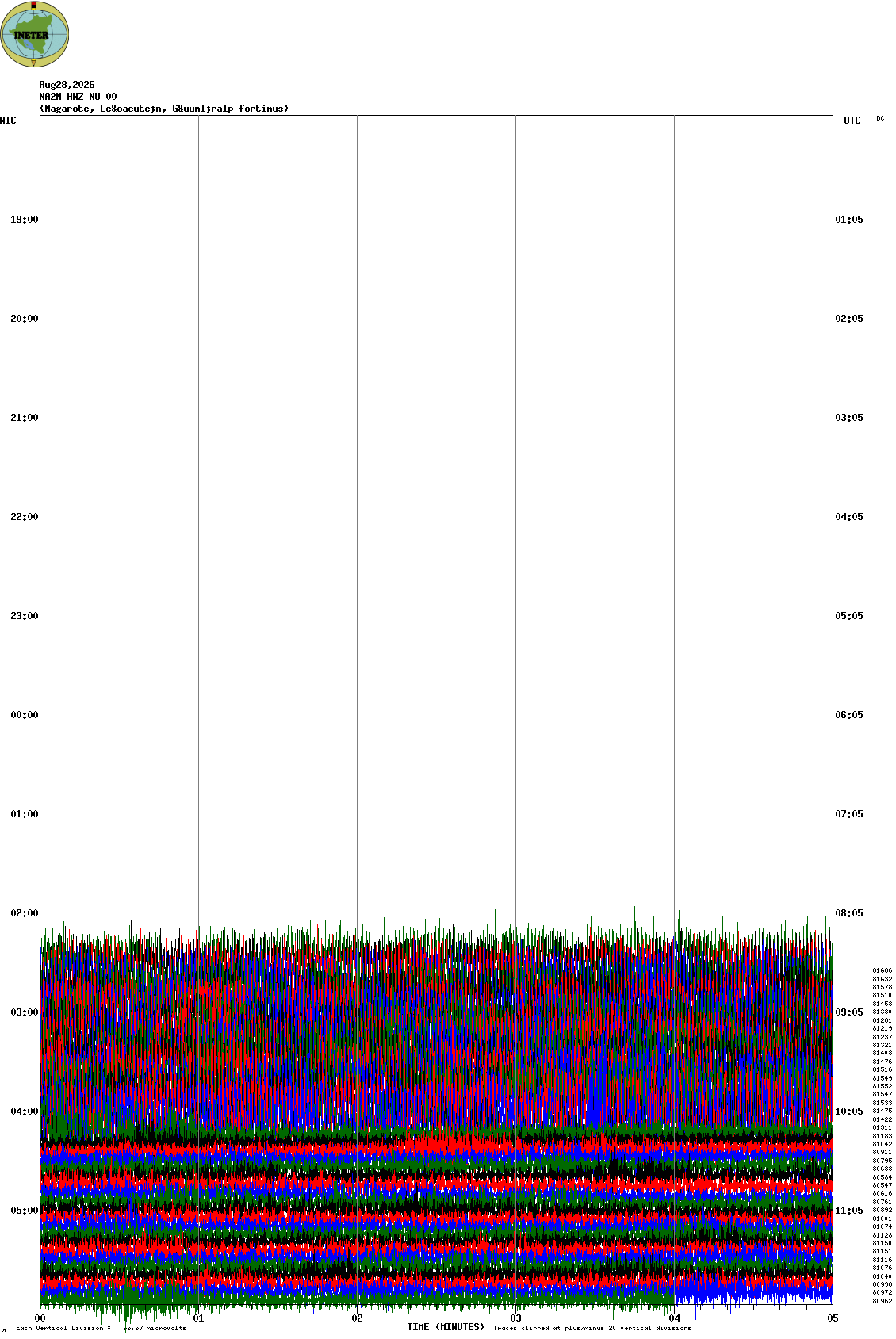Click the 02 minute axis tick label

click(x=358, y=1318)
